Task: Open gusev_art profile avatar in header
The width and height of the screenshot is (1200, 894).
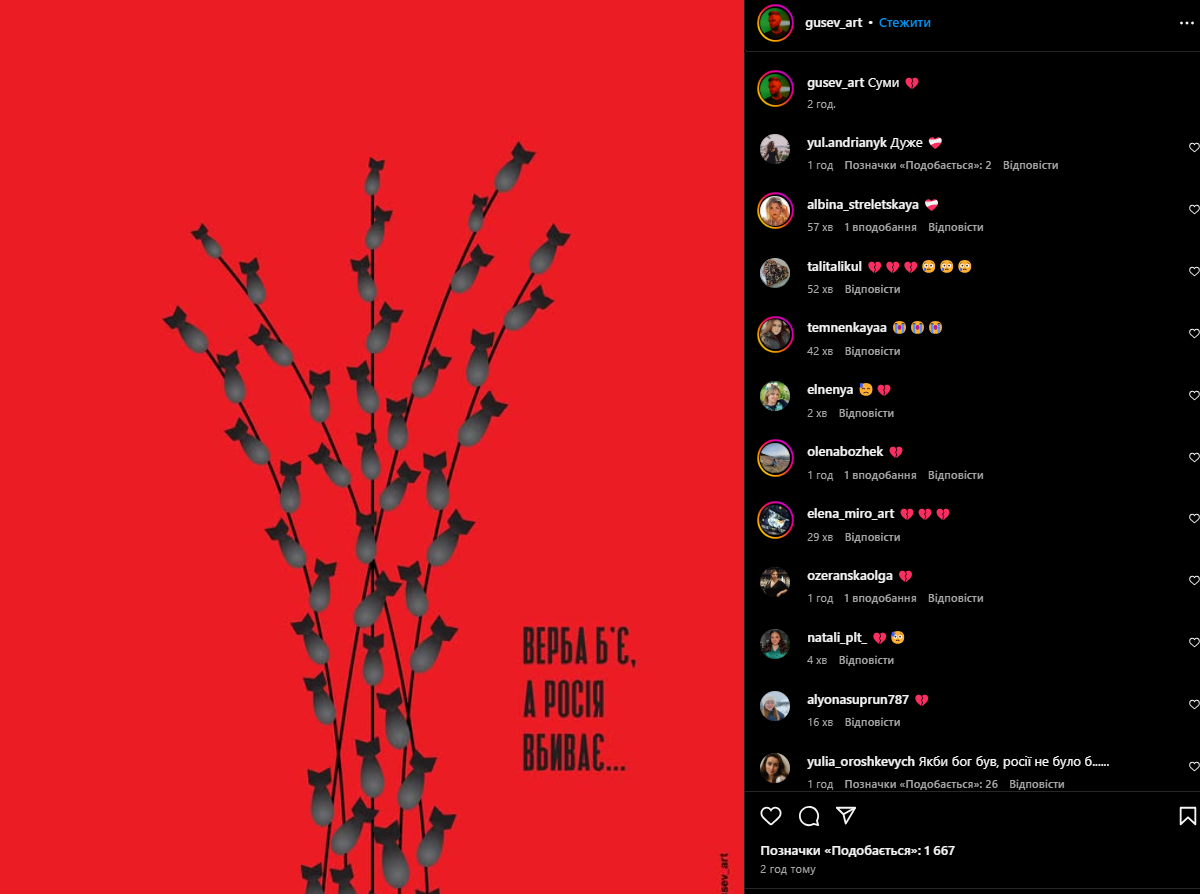Action: coord(775,23)
